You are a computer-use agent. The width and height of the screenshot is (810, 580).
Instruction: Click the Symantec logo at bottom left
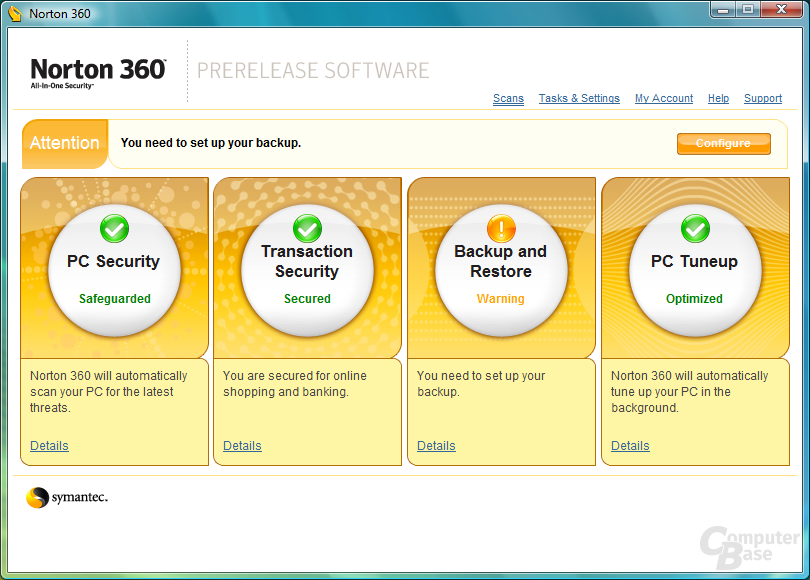pos(67,497)
